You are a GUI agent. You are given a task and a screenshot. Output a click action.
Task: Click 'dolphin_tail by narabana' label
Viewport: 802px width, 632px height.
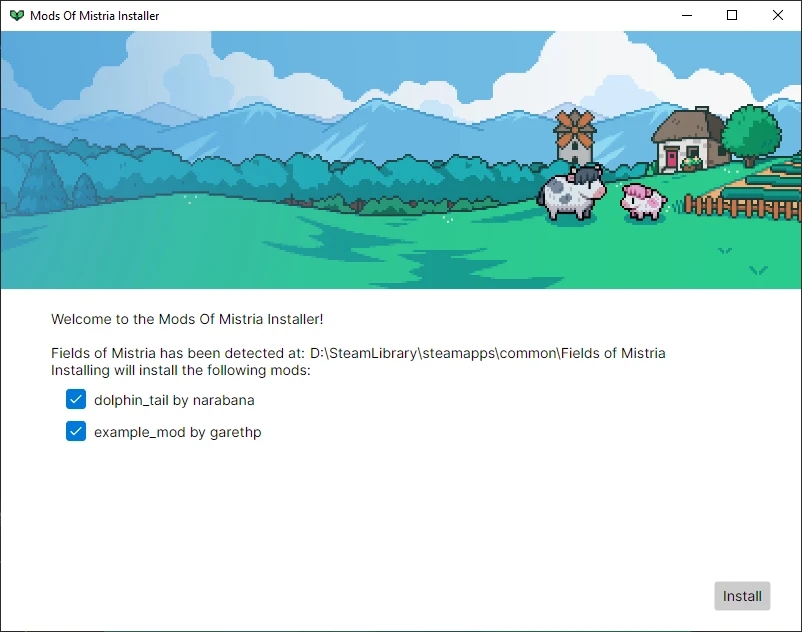(x=174, y=400)
